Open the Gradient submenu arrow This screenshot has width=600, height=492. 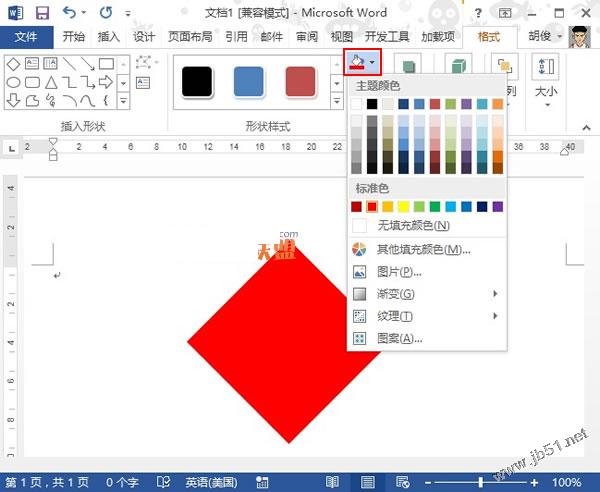[x=495, y=293]
